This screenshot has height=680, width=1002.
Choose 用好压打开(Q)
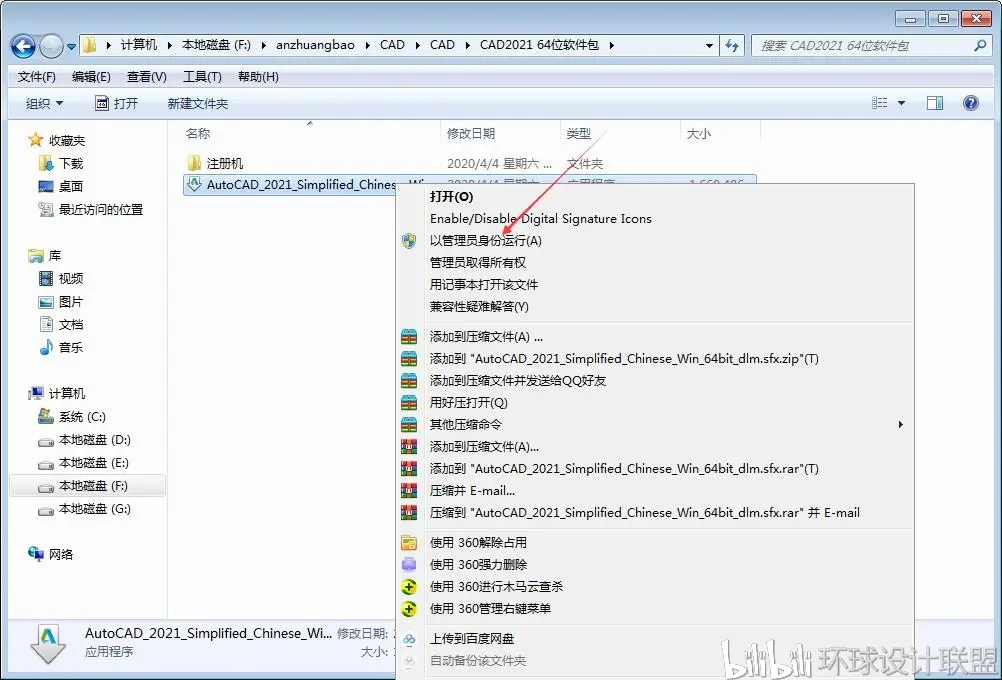468,403
